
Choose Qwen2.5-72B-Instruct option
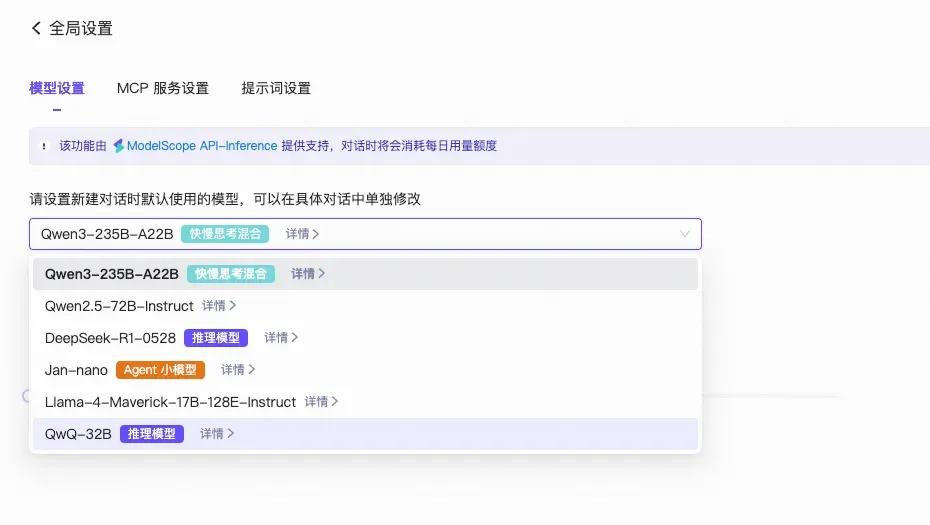click(119, 306)
